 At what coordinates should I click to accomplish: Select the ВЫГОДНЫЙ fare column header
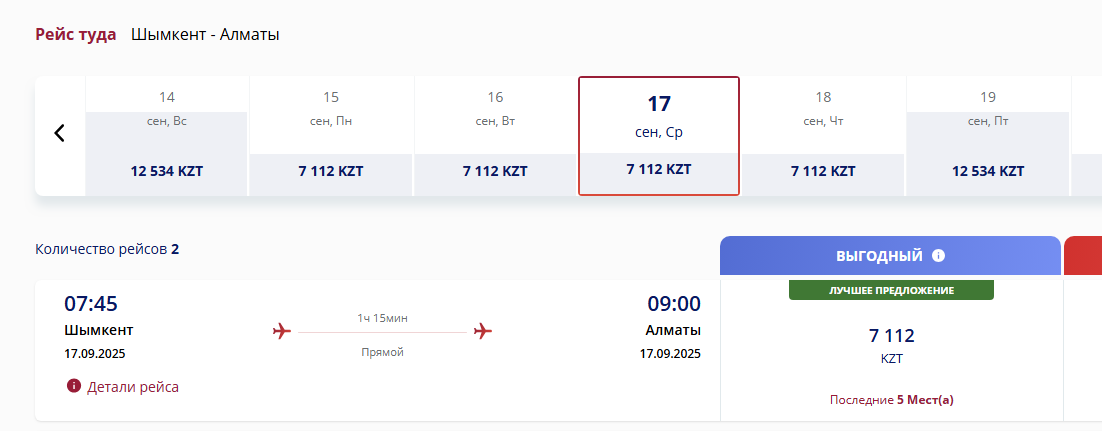pyautogui.click(x=890, y=256)
